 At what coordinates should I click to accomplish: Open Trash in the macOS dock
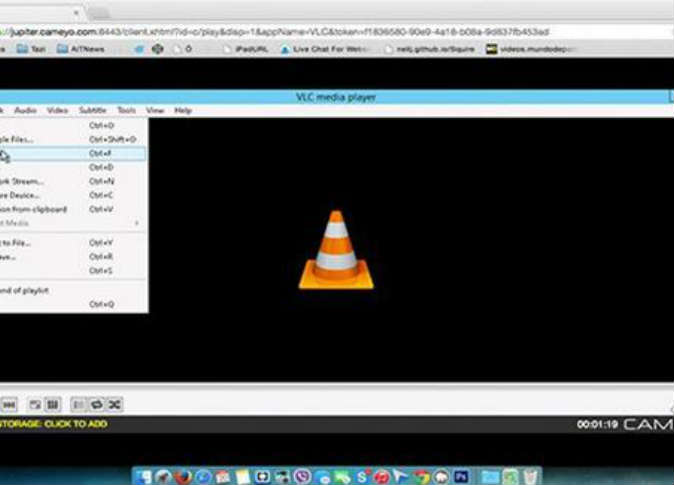531,476
